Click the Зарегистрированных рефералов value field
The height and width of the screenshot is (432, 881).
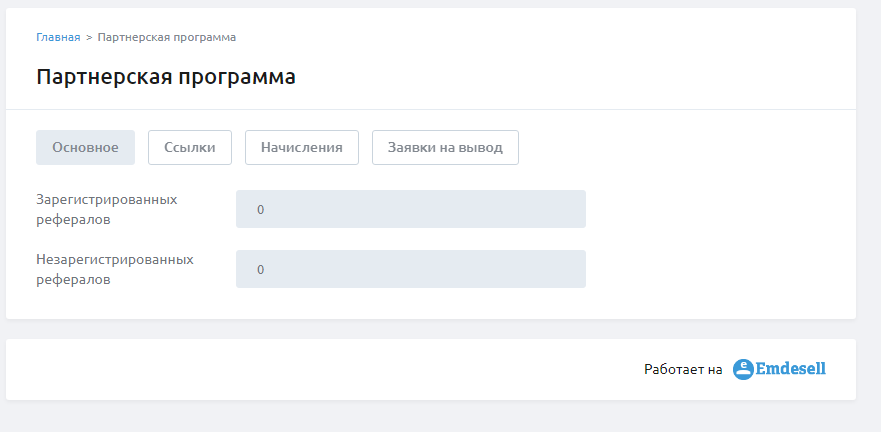(411, 209)
